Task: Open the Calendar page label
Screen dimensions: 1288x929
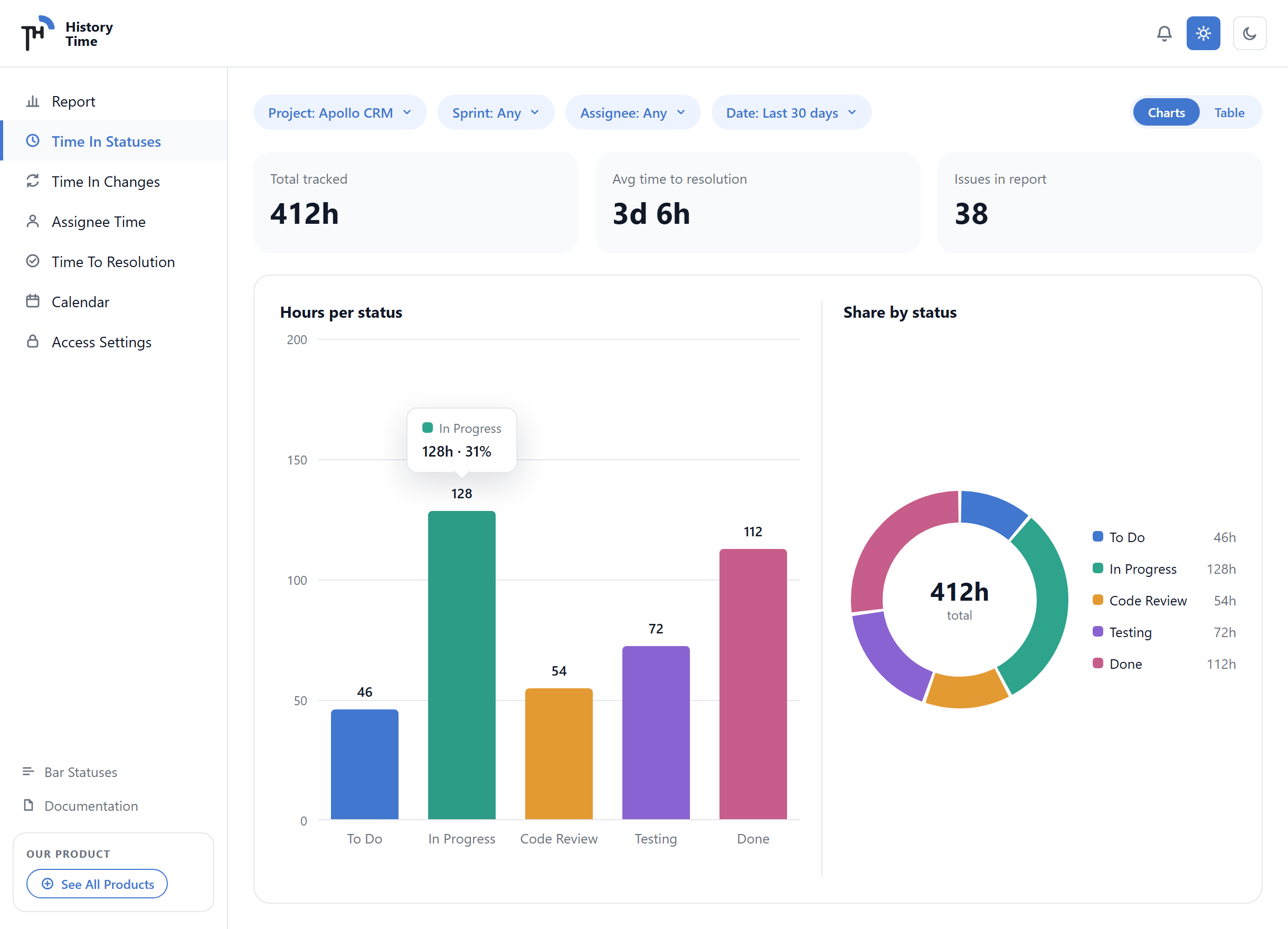Action: (x=80, y=302)
